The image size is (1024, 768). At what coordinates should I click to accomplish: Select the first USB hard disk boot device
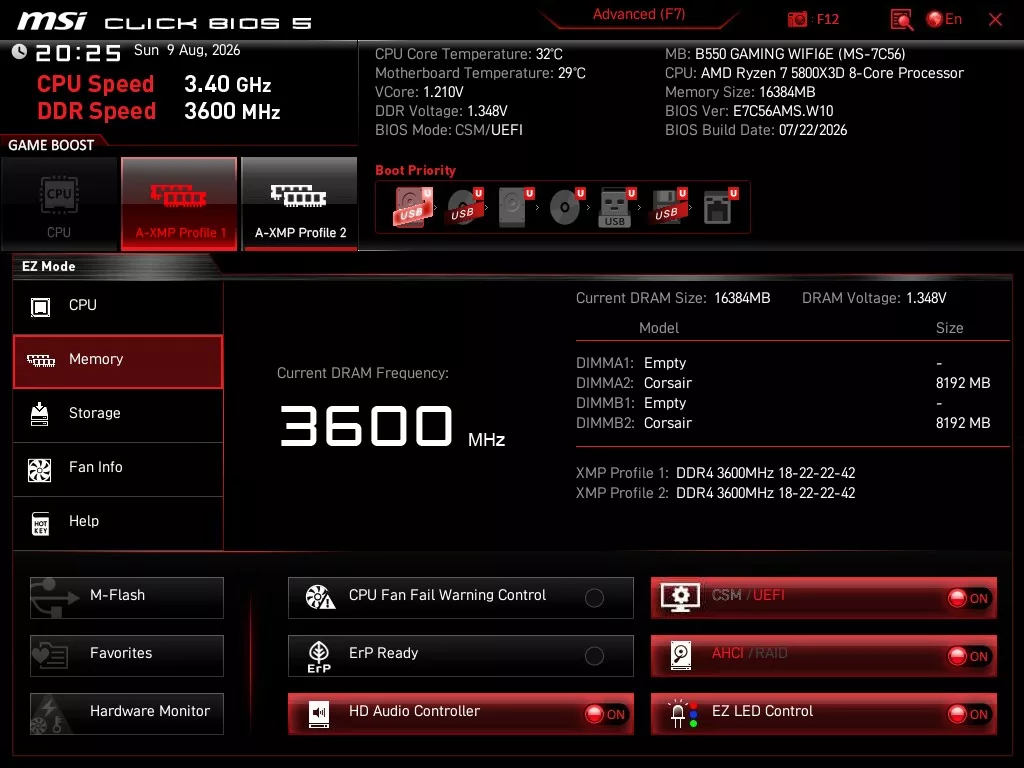pos(412,207)
